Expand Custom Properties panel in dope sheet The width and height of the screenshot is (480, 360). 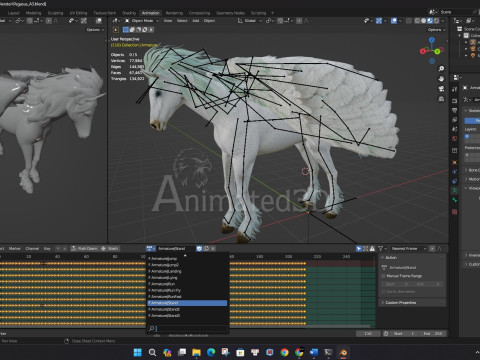pos(400,303)
